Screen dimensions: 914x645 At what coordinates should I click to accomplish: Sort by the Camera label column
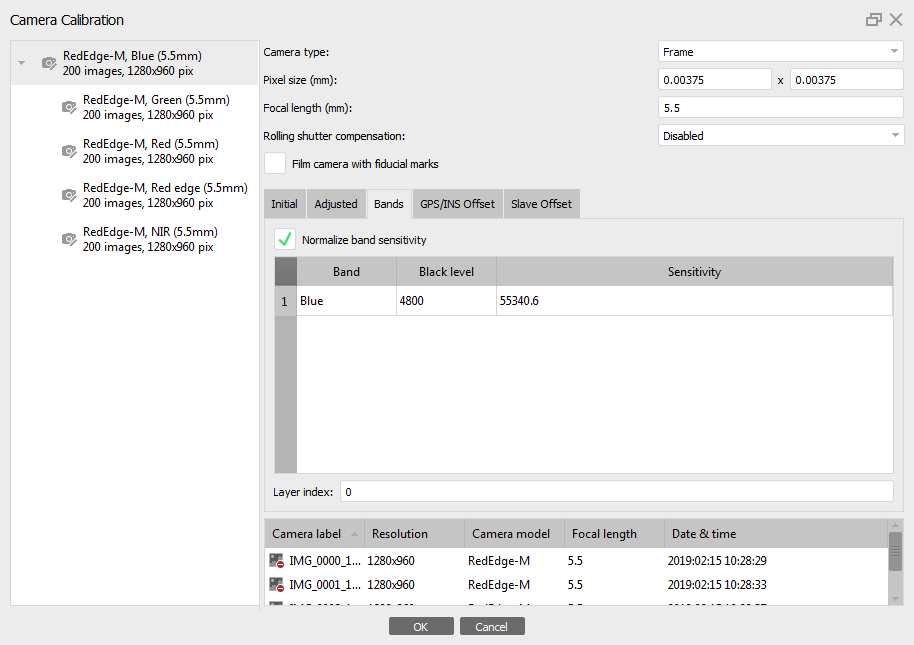(315, 533)
